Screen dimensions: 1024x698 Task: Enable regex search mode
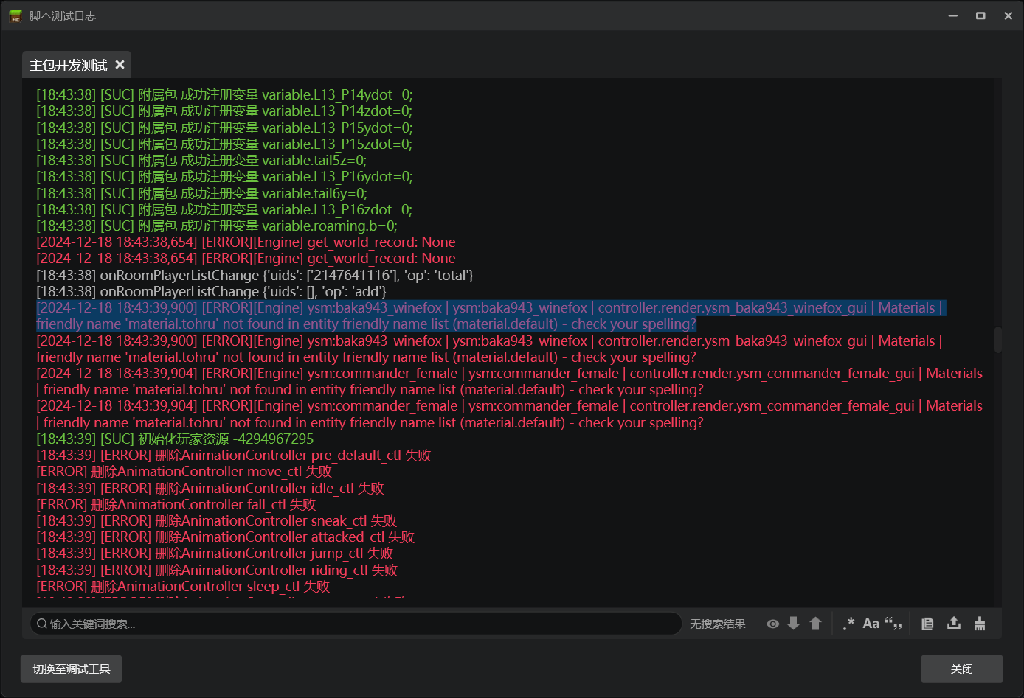pos(849,624)
